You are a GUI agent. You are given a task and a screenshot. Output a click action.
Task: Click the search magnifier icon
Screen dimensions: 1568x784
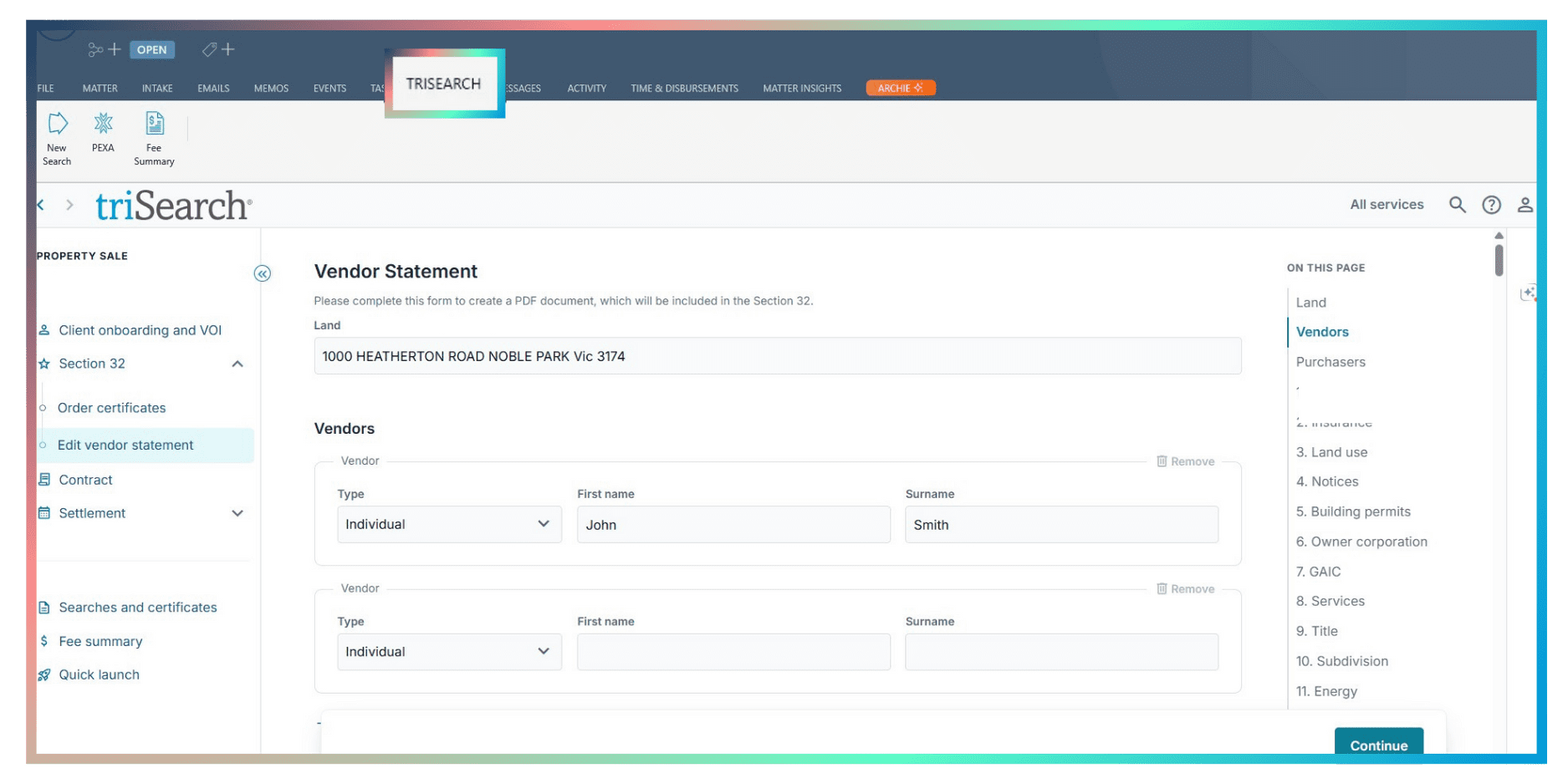(1457, 205)
